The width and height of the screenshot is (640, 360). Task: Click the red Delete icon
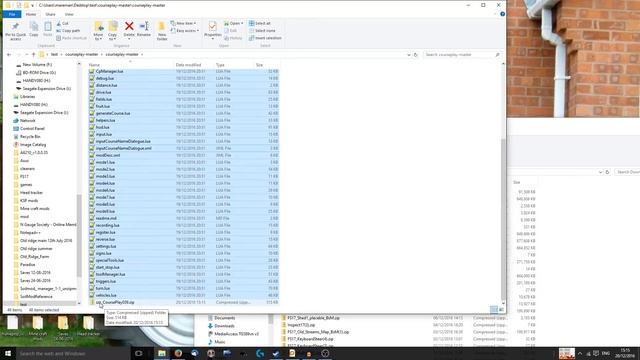click(x=129, y=26)
